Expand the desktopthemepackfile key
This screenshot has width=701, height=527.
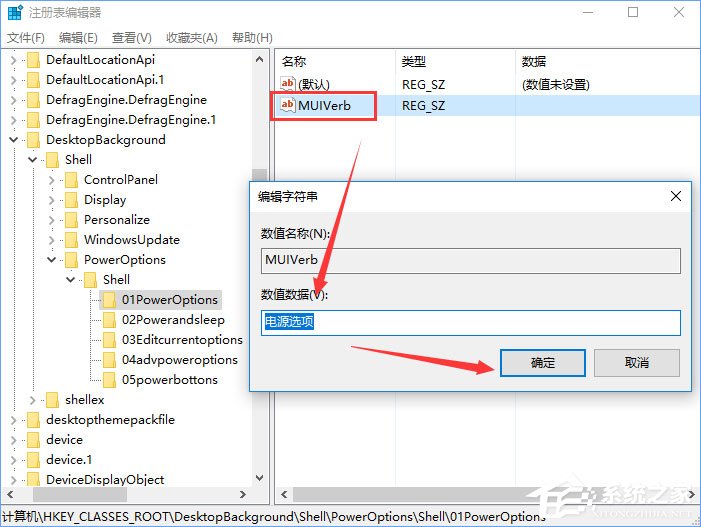click(x=13, y=420)
